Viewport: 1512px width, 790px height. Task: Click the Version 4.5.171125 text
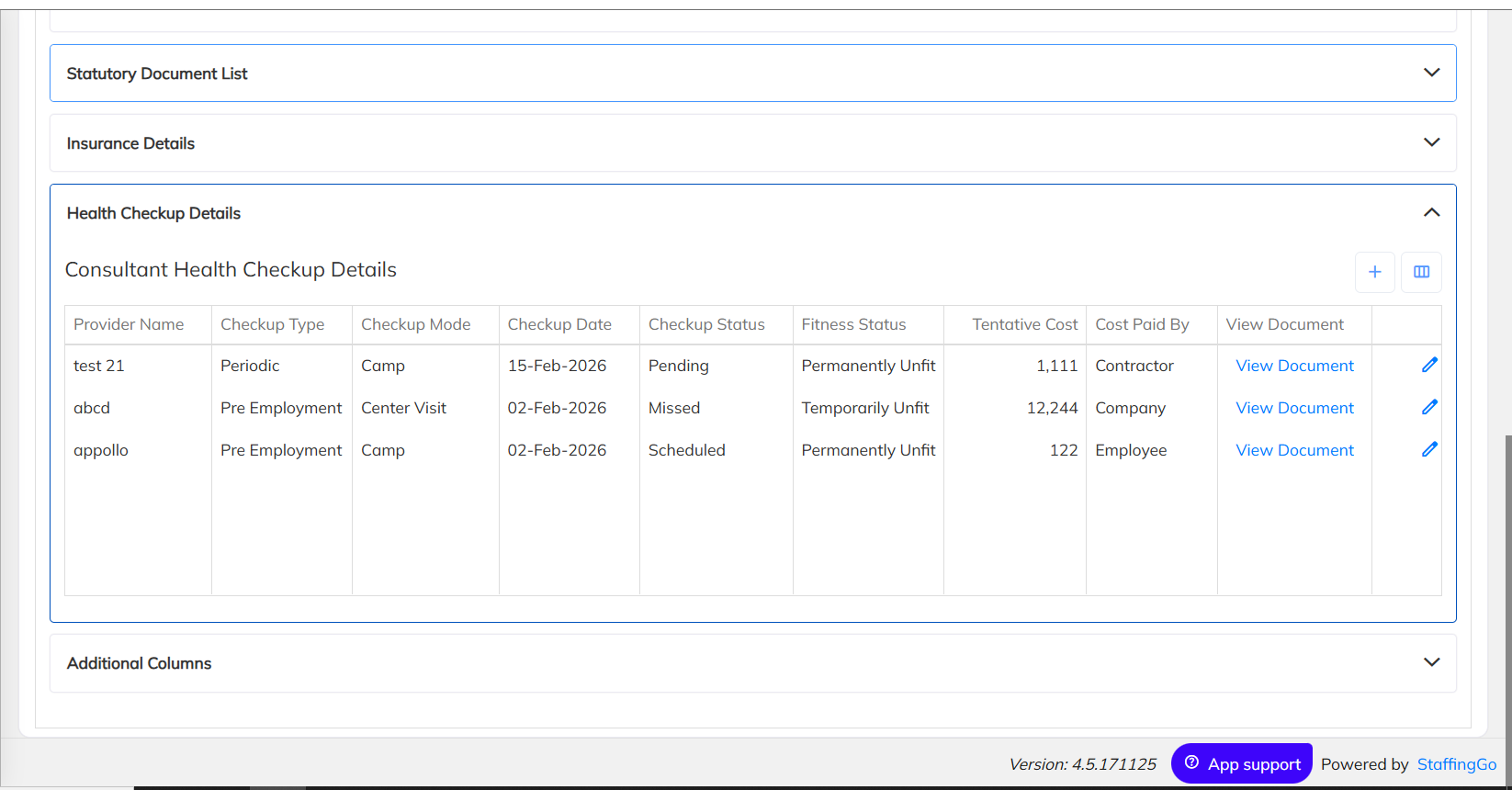[1082, 764]
